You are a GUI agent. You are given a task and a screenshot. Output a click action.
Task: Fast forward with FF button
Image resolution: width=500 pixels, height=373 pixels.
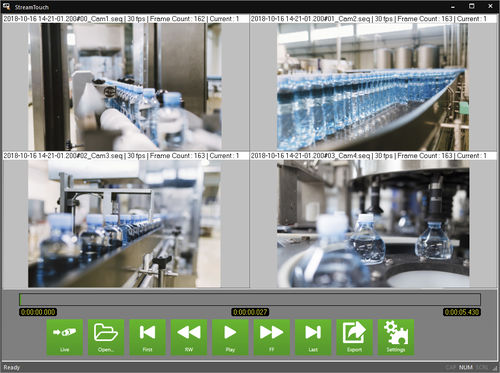(x=272, y=337)
